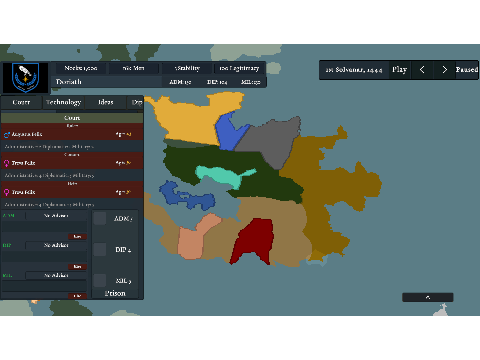Click the Paused status indicator
The height and width of the screenshot is (360, 480).
(x=467, y=70)
